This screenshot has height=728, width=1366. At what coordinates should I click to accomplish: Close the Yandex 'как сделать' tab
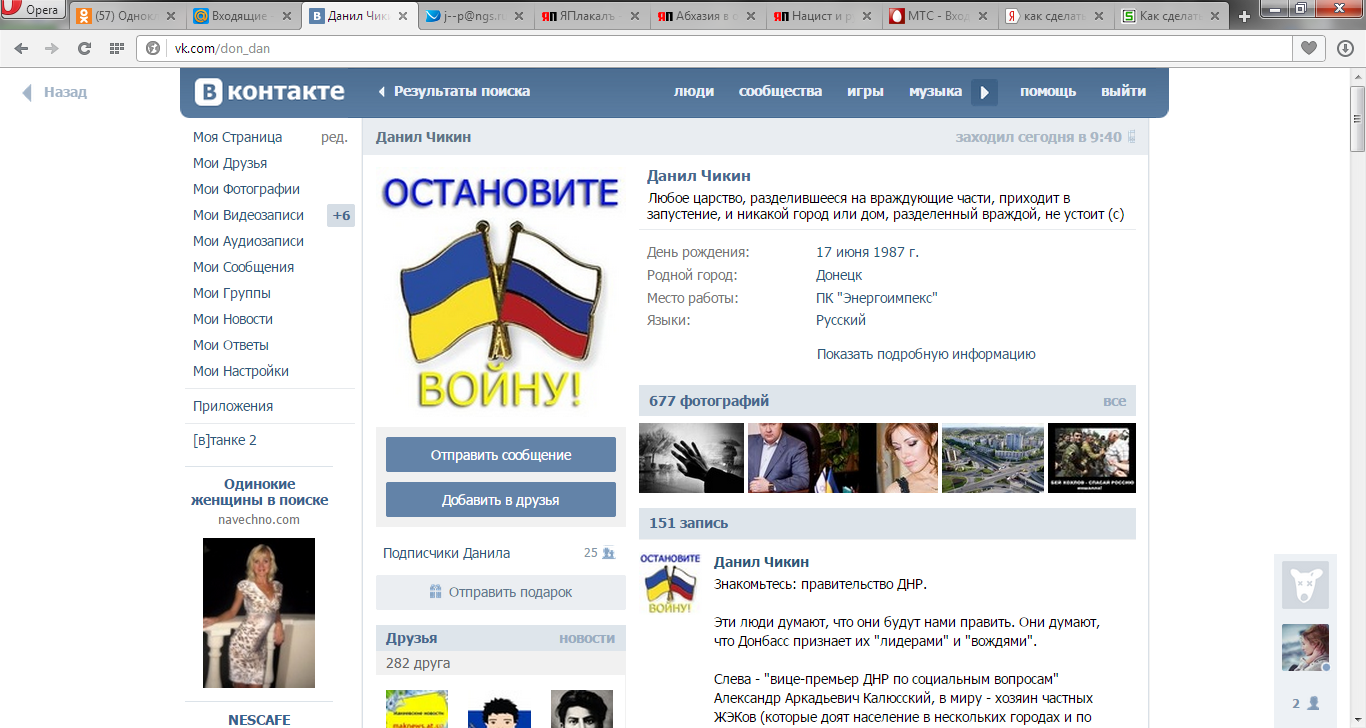coord(1100,16)
